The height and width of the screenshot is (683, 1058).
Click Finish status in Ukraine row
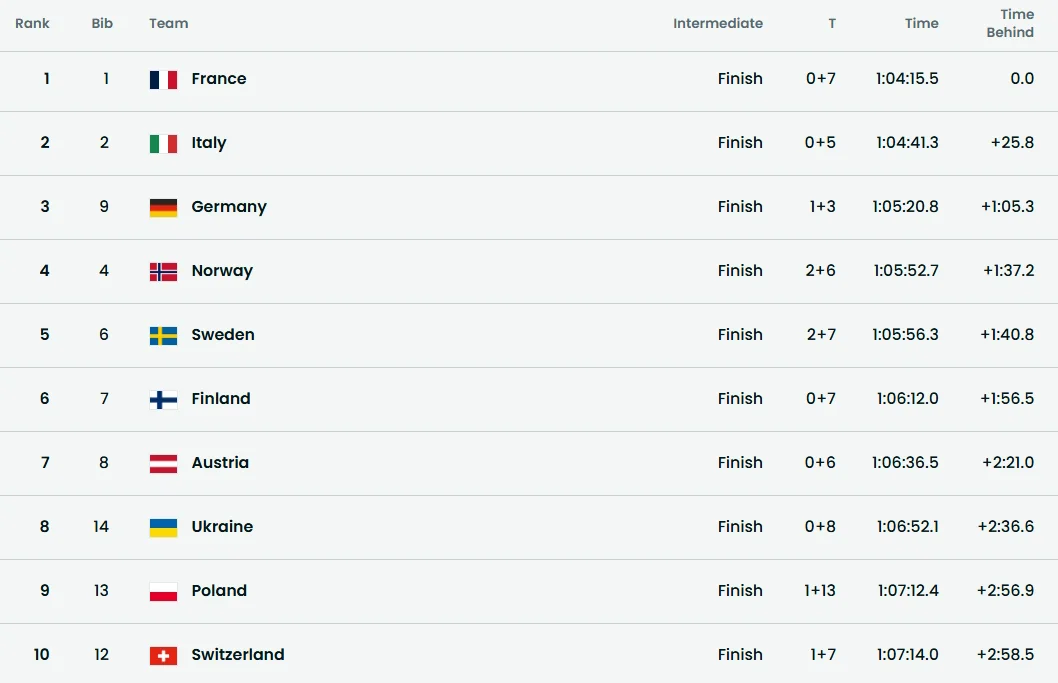click(x=740, y=527)
